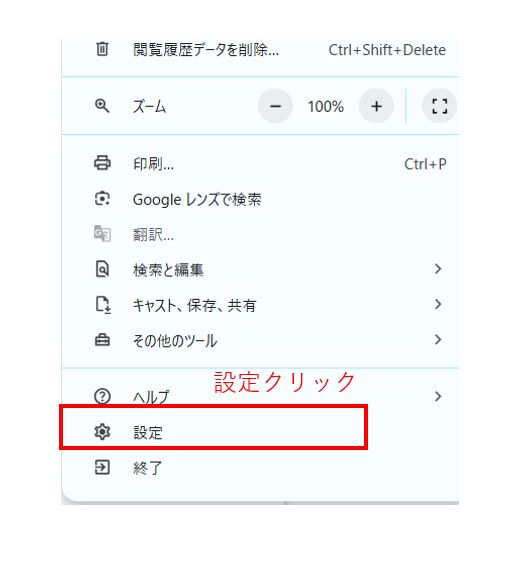Click the 100% zoom level value
525x582 pixels.
point(326,107)
